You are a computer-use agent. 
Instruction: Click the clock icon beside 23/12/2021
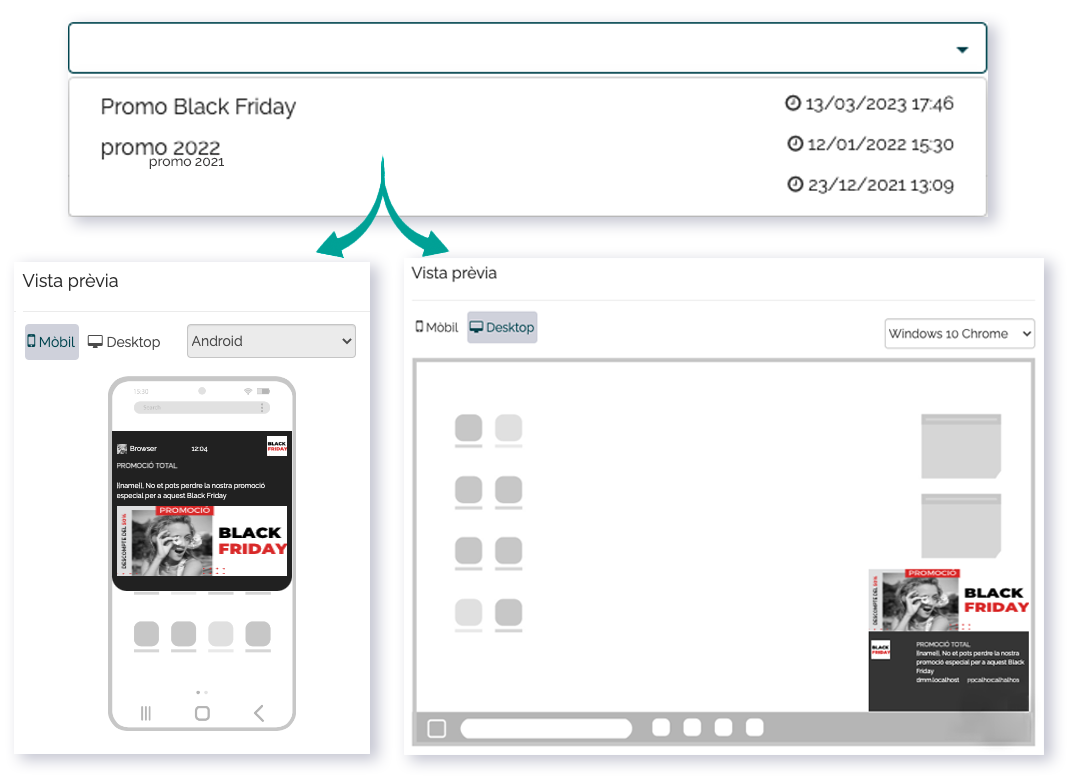[x=795, y=184]
